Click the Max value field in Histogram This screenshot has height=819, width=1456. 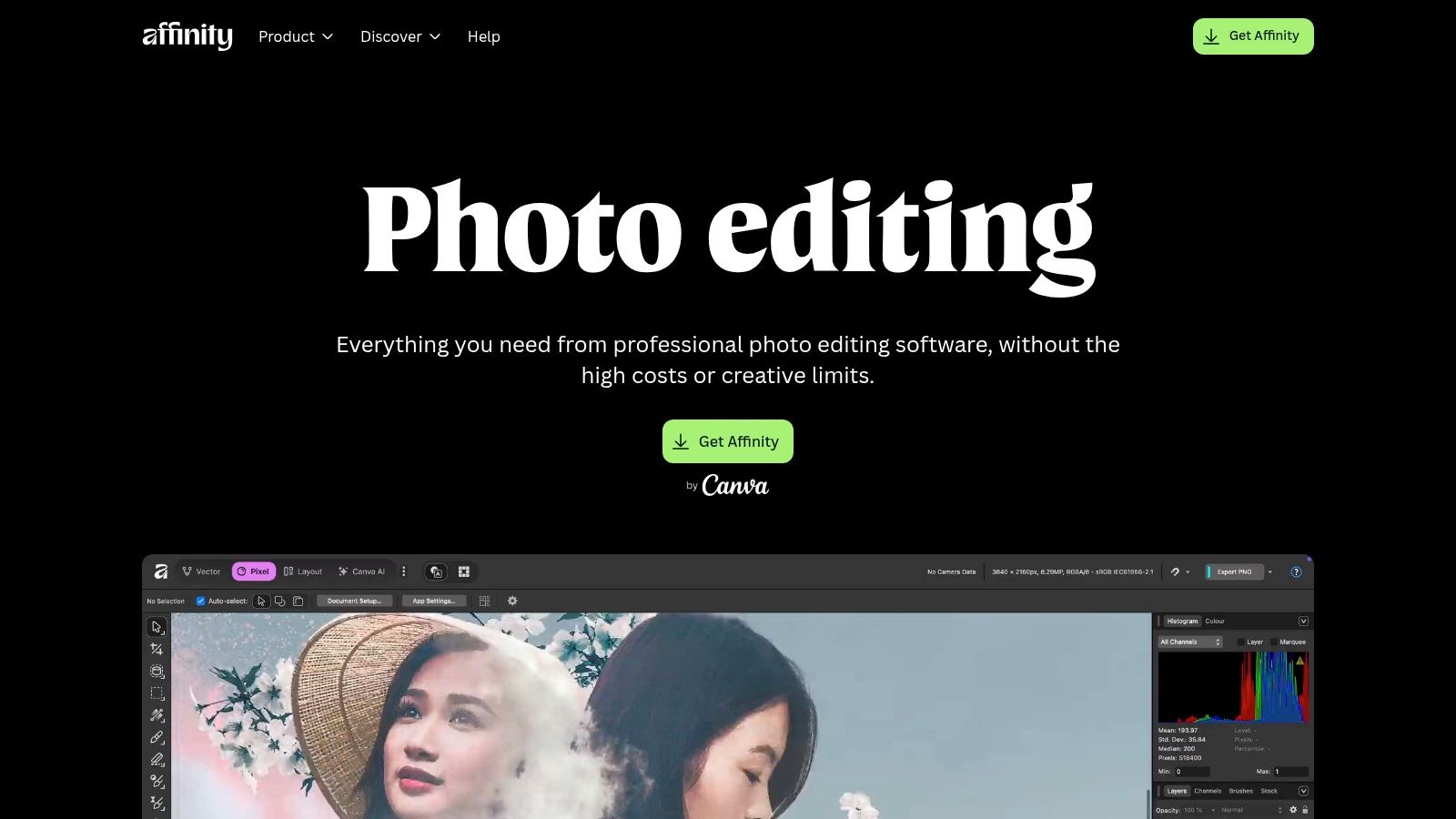[1290, 771]
